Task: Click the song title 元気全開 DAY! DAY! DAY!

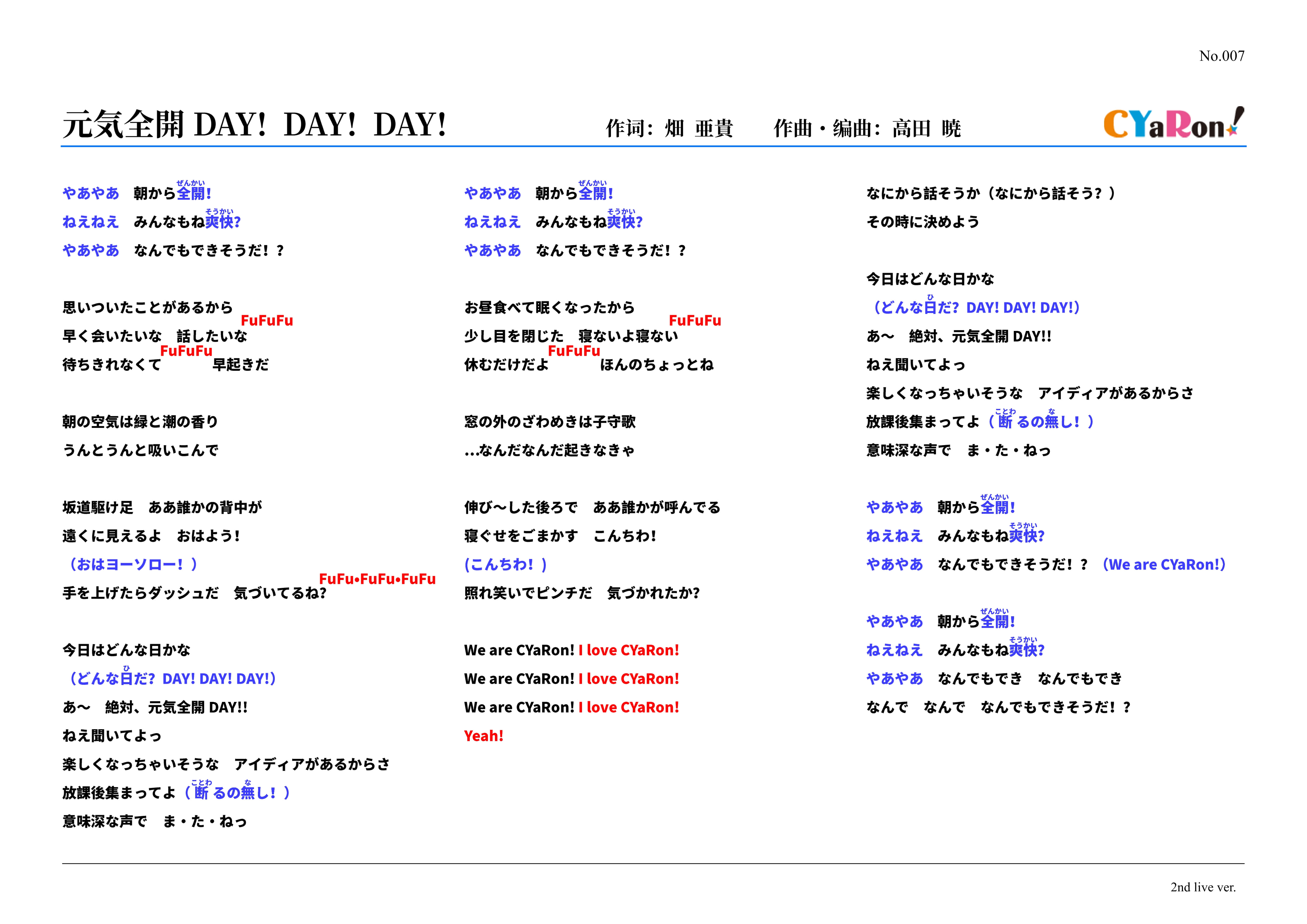Action: coord(254,125)
